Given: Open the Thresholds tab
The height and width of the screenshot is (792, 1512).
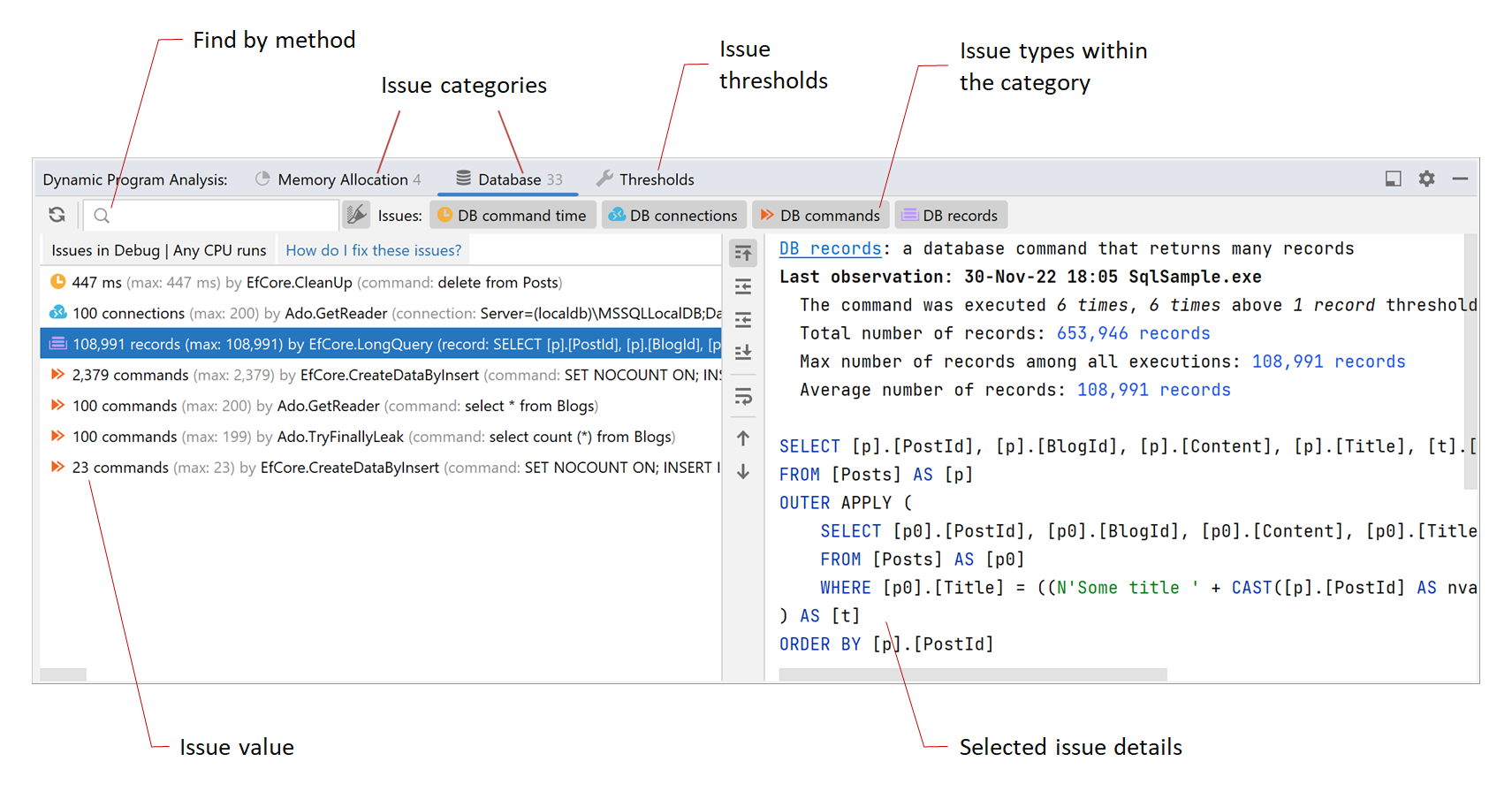Looking at the screenshot, I should (646, 179).
